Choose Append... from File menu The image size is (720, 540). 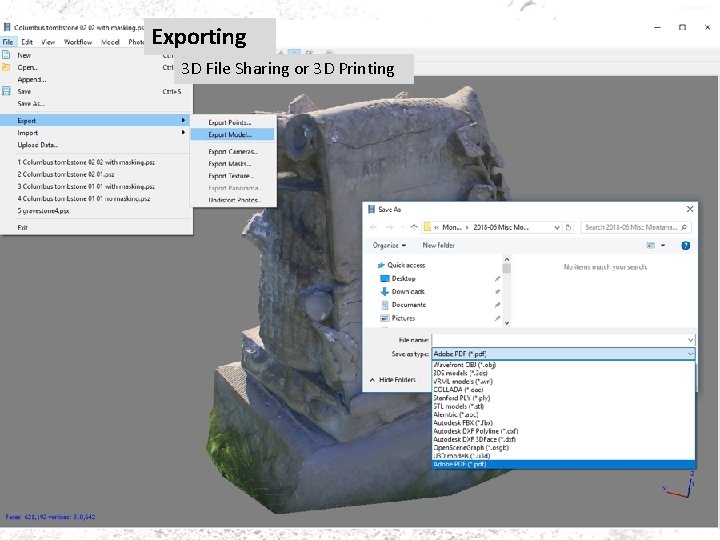tap(96, 79)
